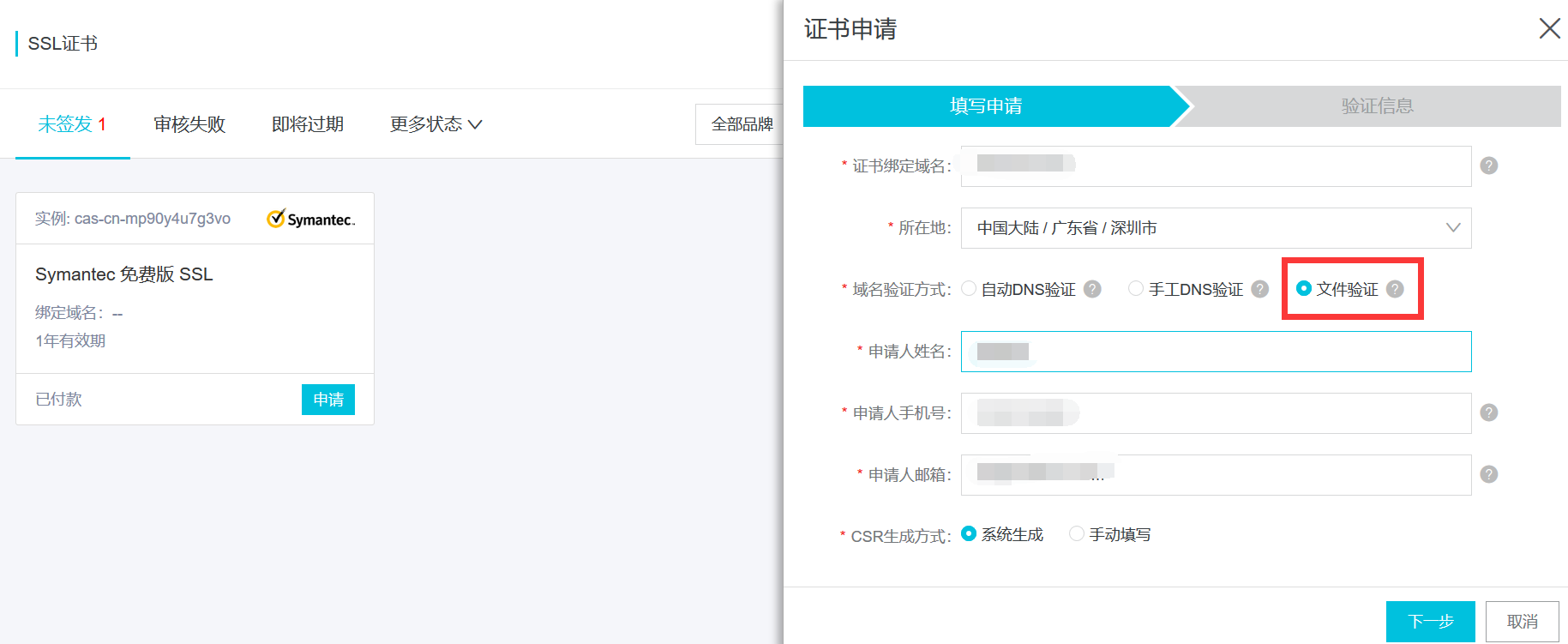Focus the 申请人邮箱 input field
Viewport: 1568px width, 644px height.
(1216, 475)
